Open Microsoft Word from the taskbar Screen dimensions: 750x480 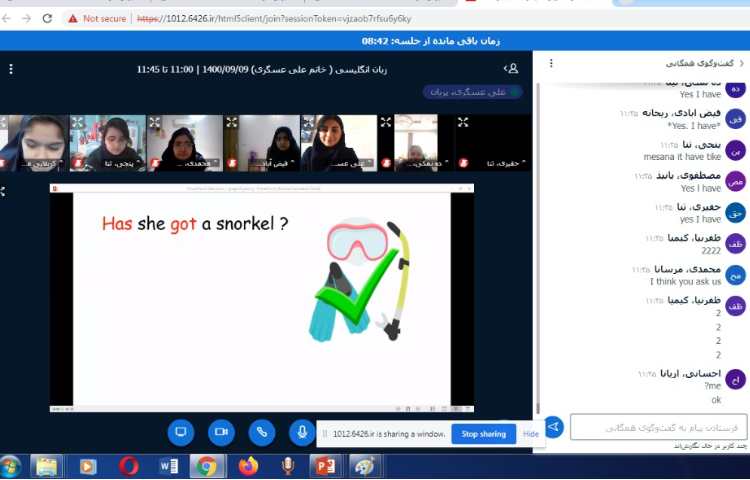click(168, 466)
